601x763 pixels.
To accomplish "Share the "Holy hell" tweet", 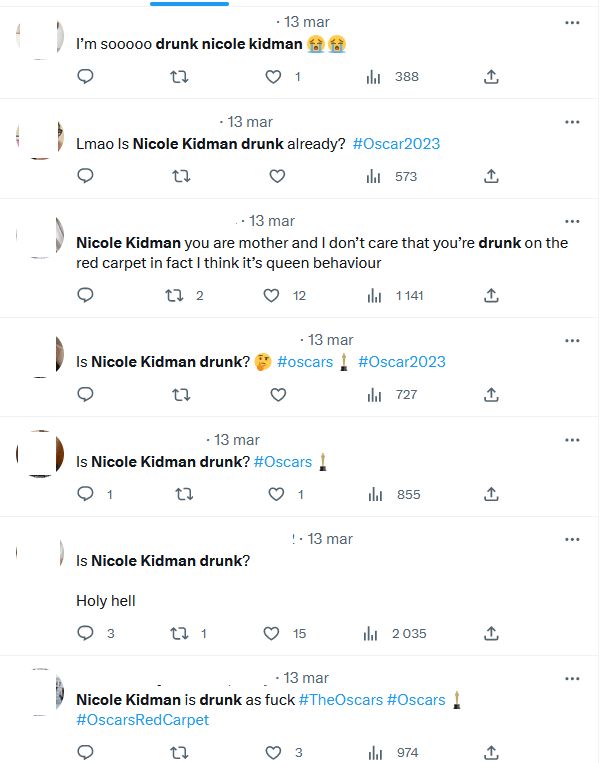I will (491, 633).
